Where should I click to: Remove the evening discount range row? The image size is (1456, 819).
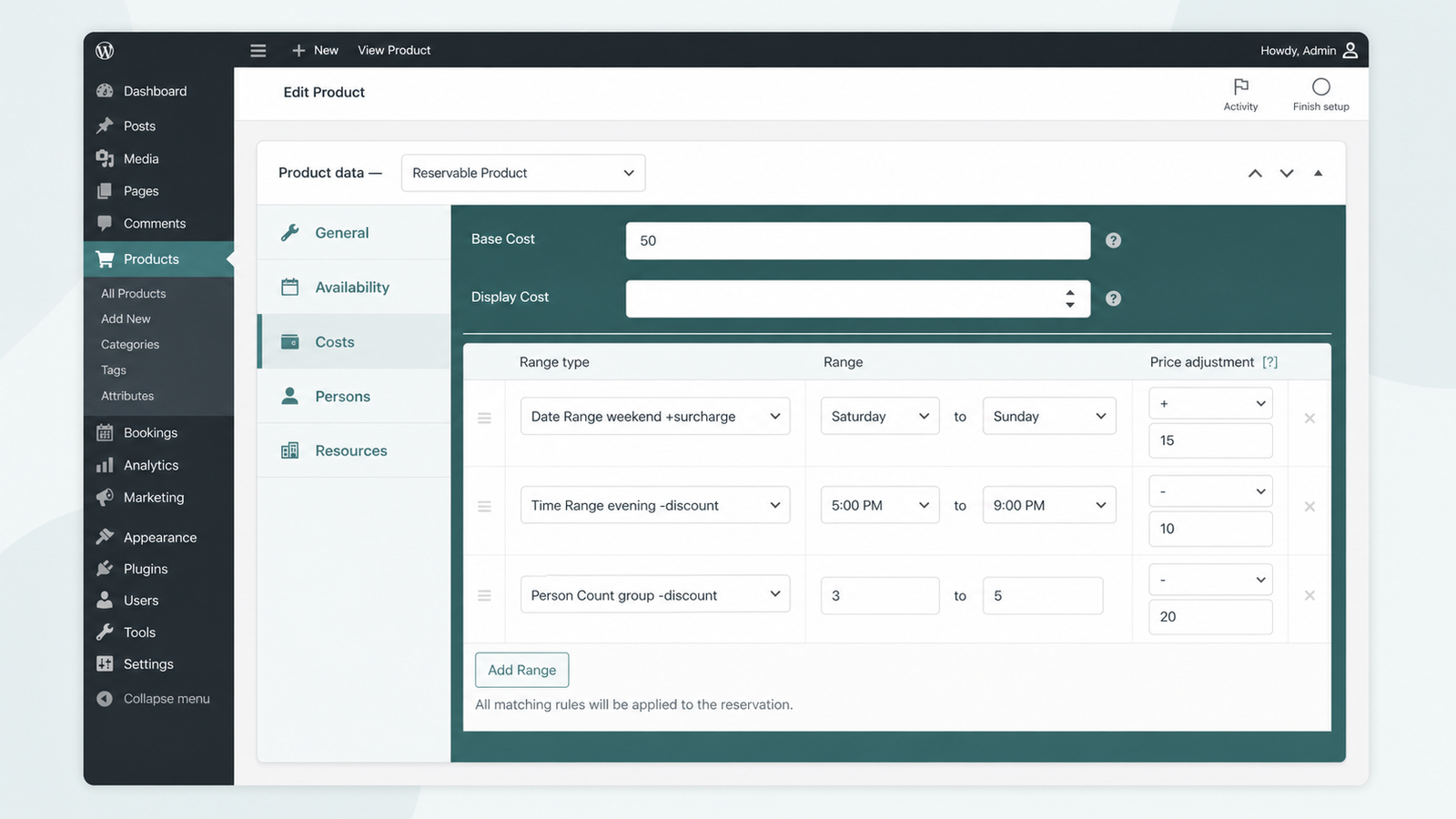(x=1309, y=507)
